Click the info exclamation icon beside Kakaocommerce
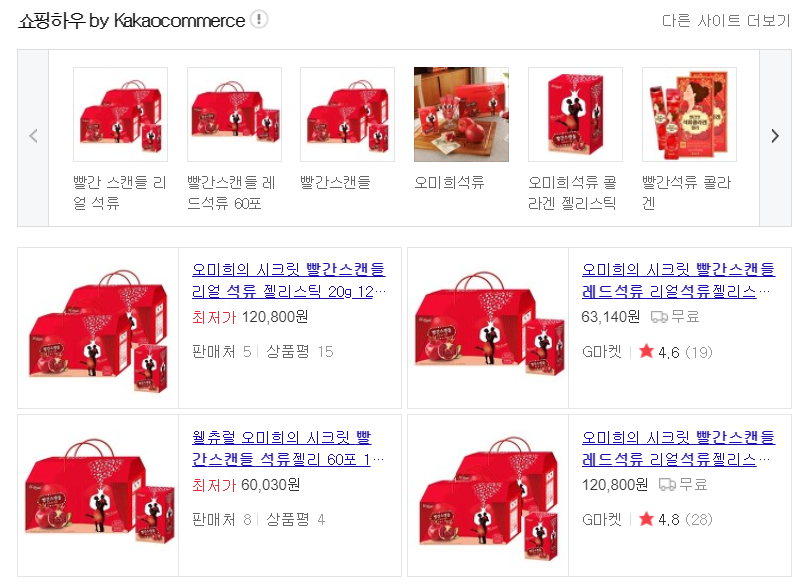Image resolution: width=808 pixels, height=588 pixels. pyautogui.click(x=259, y=20)
